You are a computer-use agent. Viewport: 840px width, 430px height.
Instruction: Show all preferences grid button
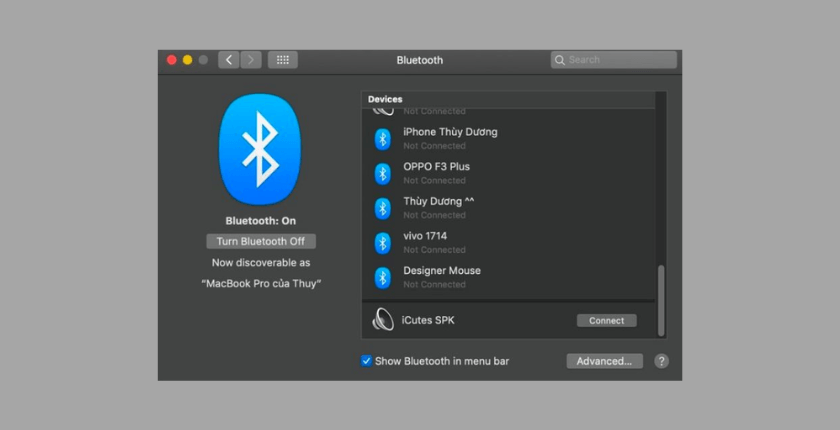coord(282,60)
